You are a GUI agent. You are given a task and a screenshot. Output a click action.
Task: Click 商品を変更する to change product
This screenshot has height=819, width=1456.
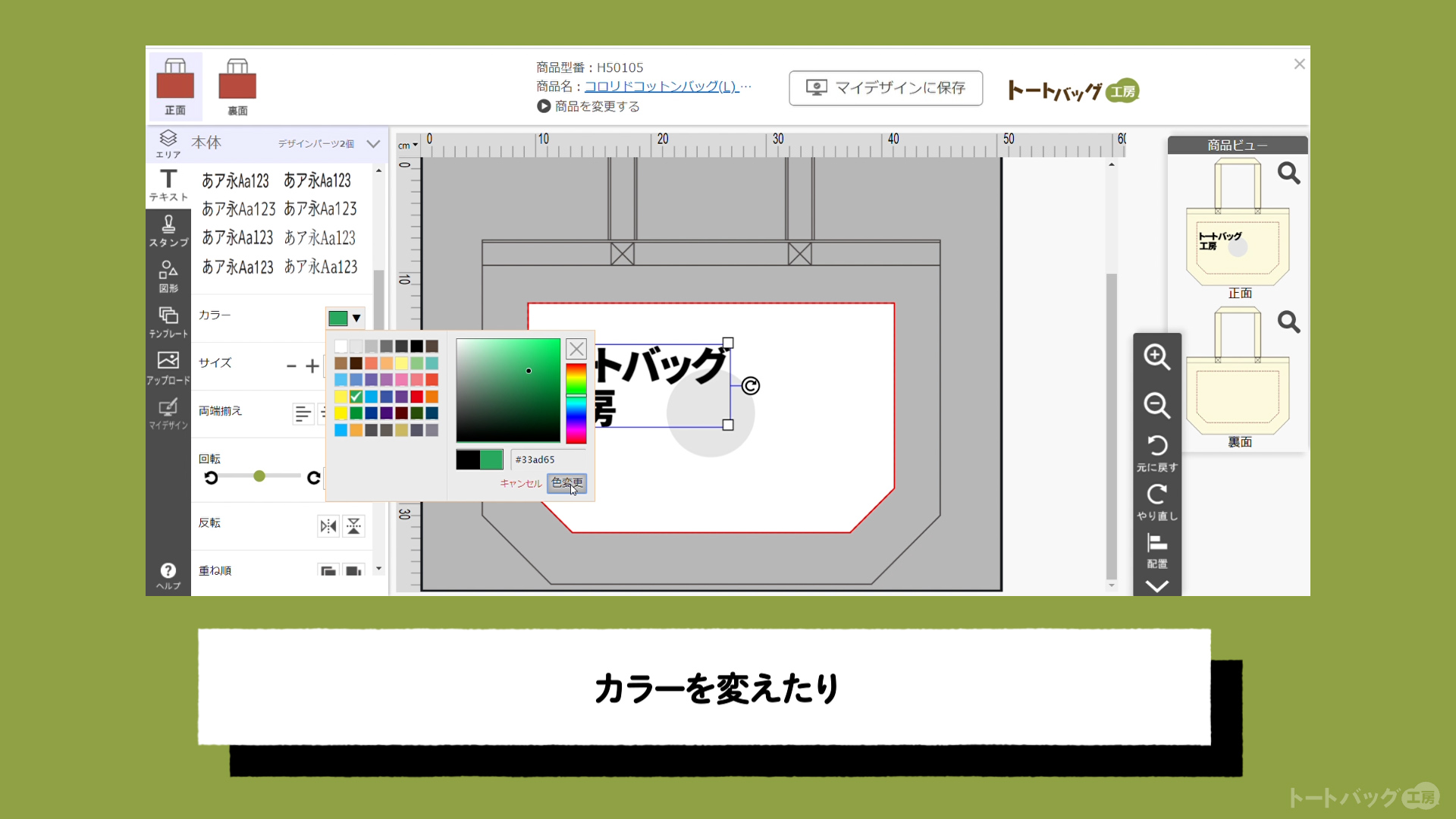[x=588, y=106]
